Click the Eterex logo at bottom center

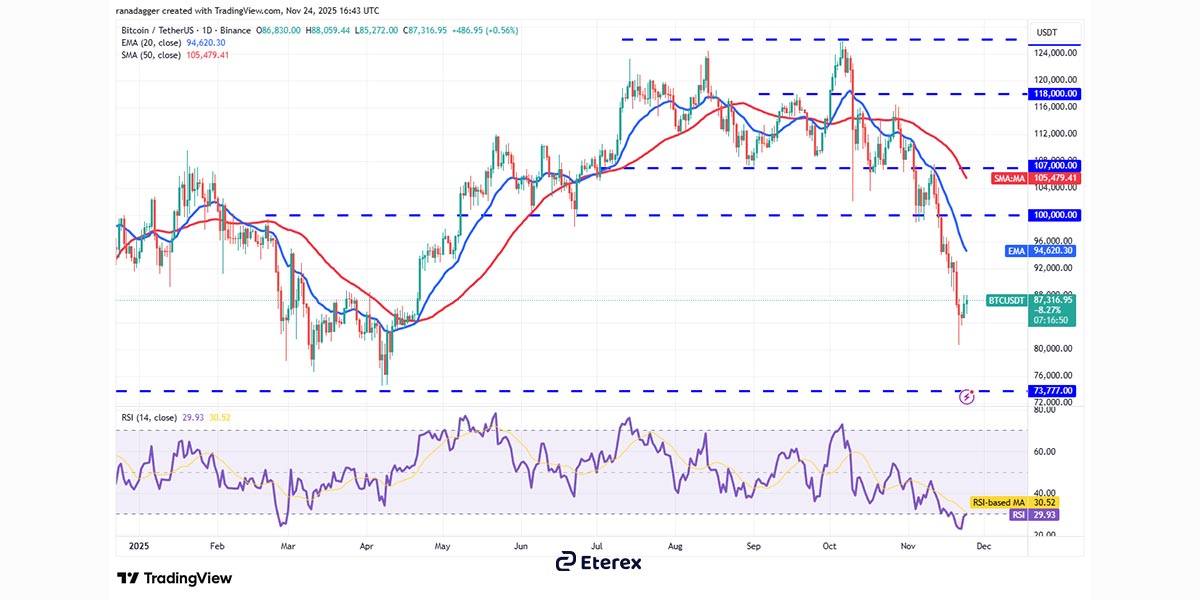(601, 563)
